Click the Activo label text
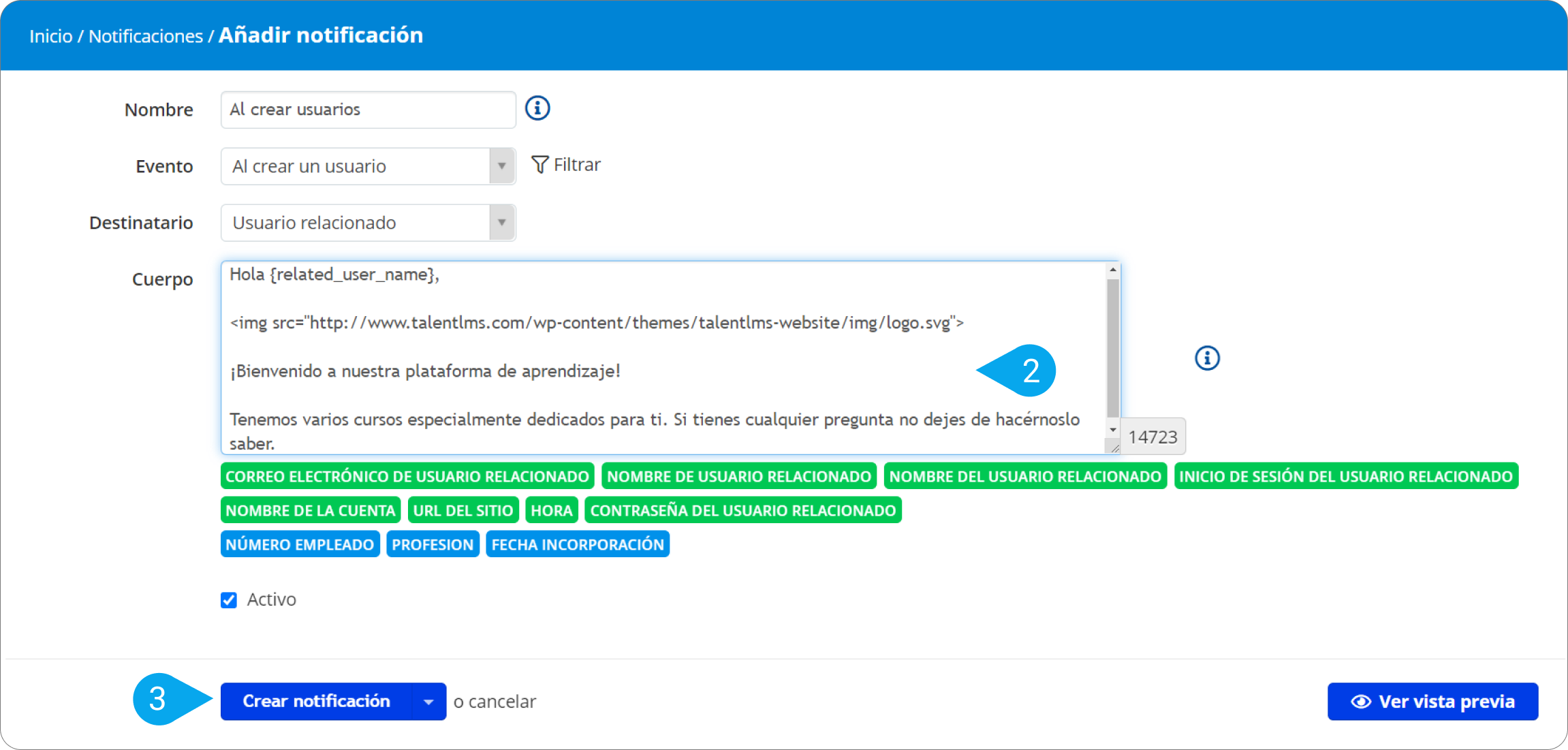The image size is (1568, 750). point(271,599)
